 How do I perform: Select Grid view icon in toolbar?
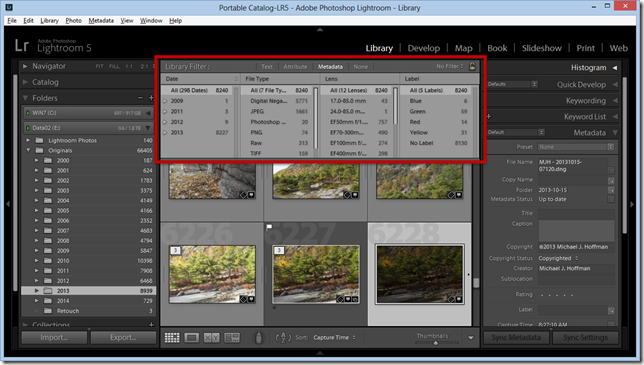[172, 337]
